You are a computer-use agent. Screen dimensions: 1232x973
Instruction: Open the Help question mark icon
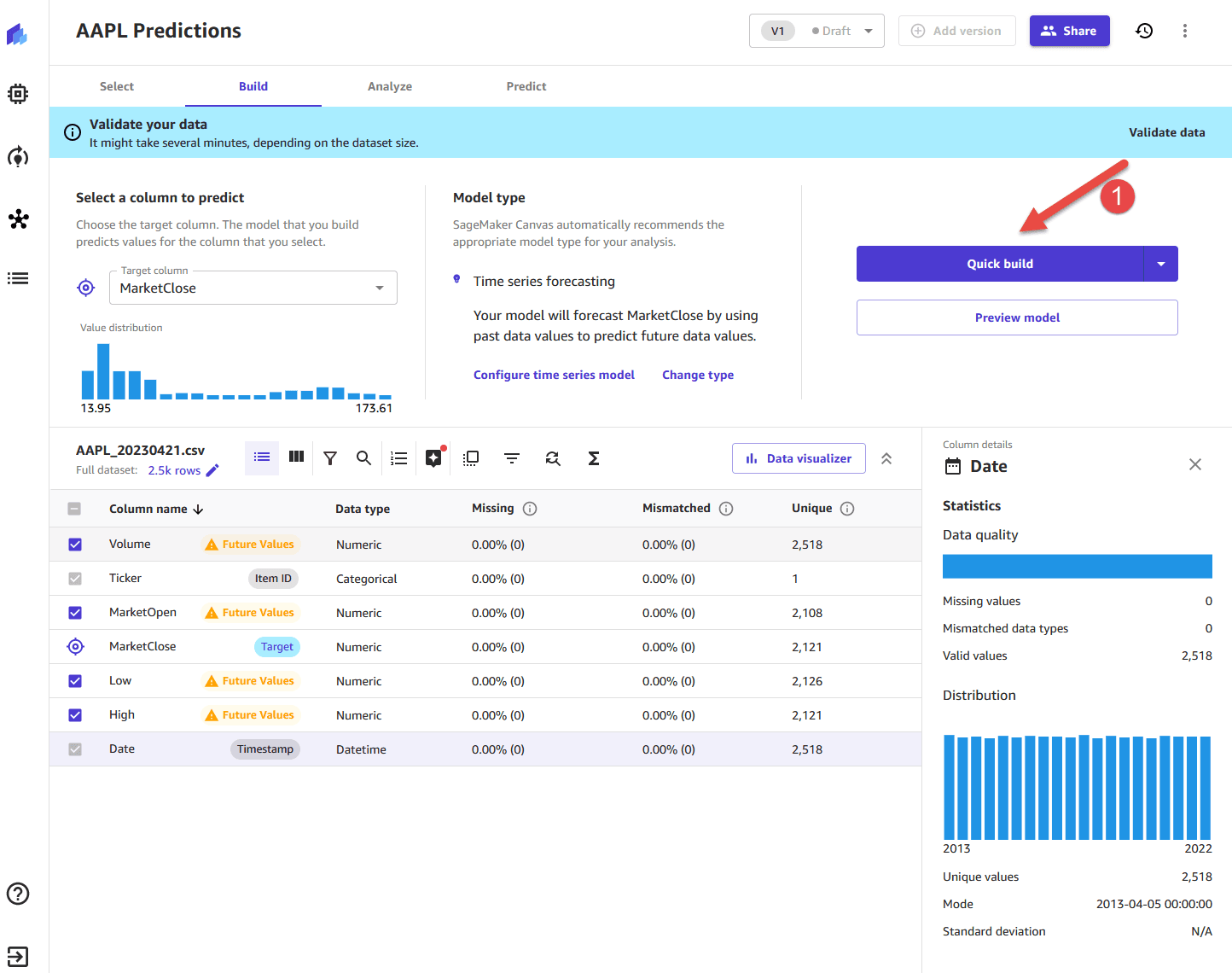(18, 894)
